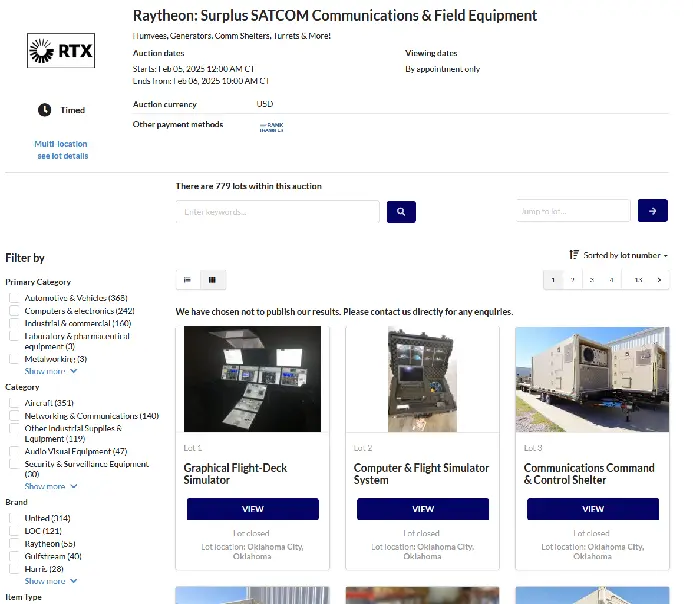This screenshot has height=604, width=693.
Task: Enable the Raytheon brand filter
Action: [15, 543]
